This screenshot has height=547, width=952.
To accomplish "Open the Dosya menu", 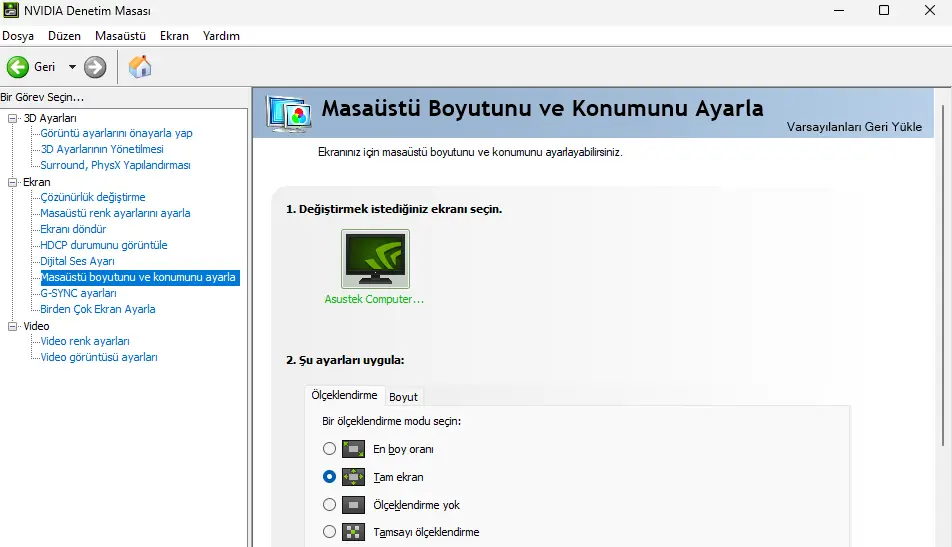I will pyautogui.click(x=18, y=36).
